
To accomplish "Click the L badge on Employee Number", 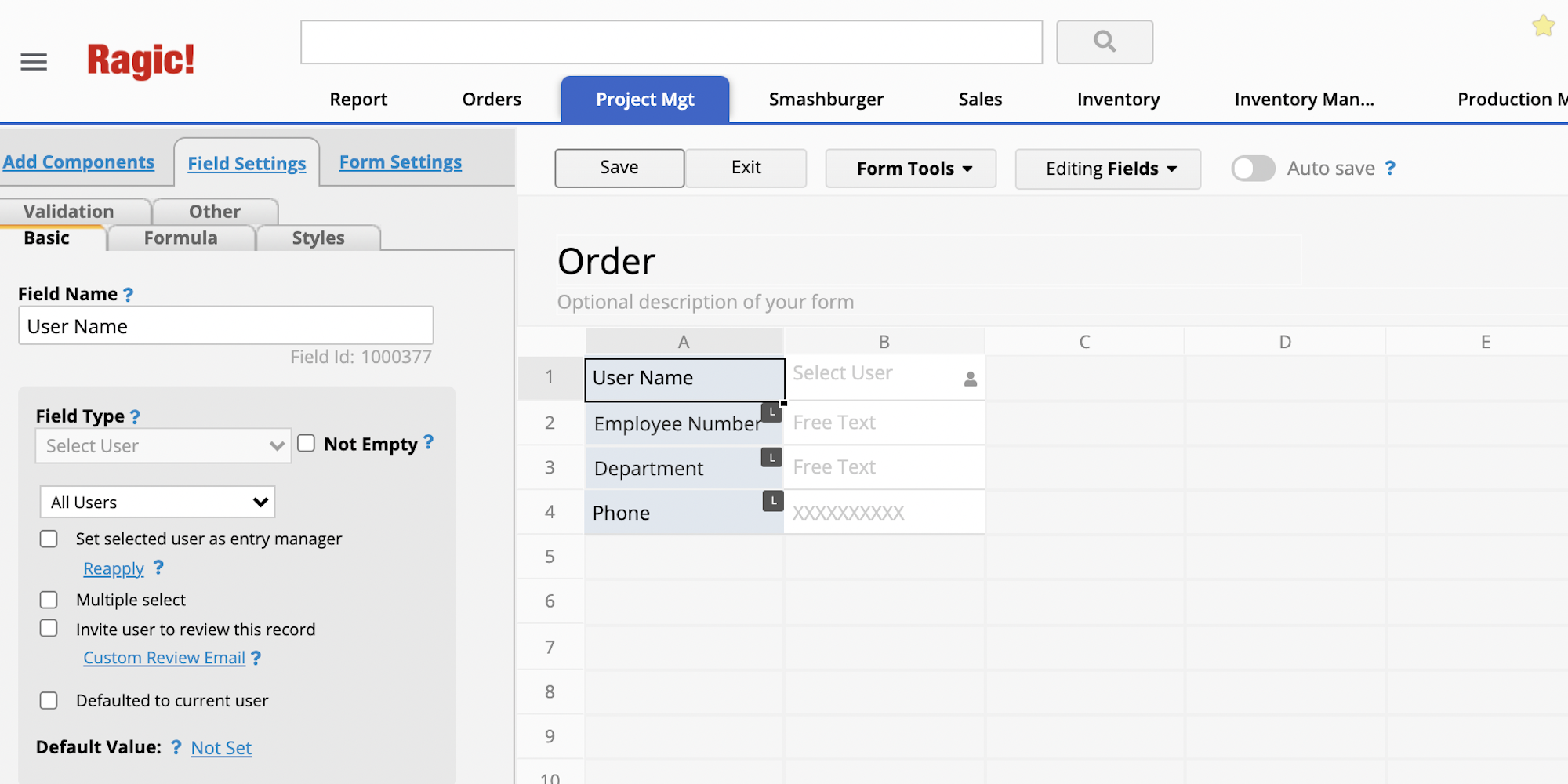I will tap(771, 412).
